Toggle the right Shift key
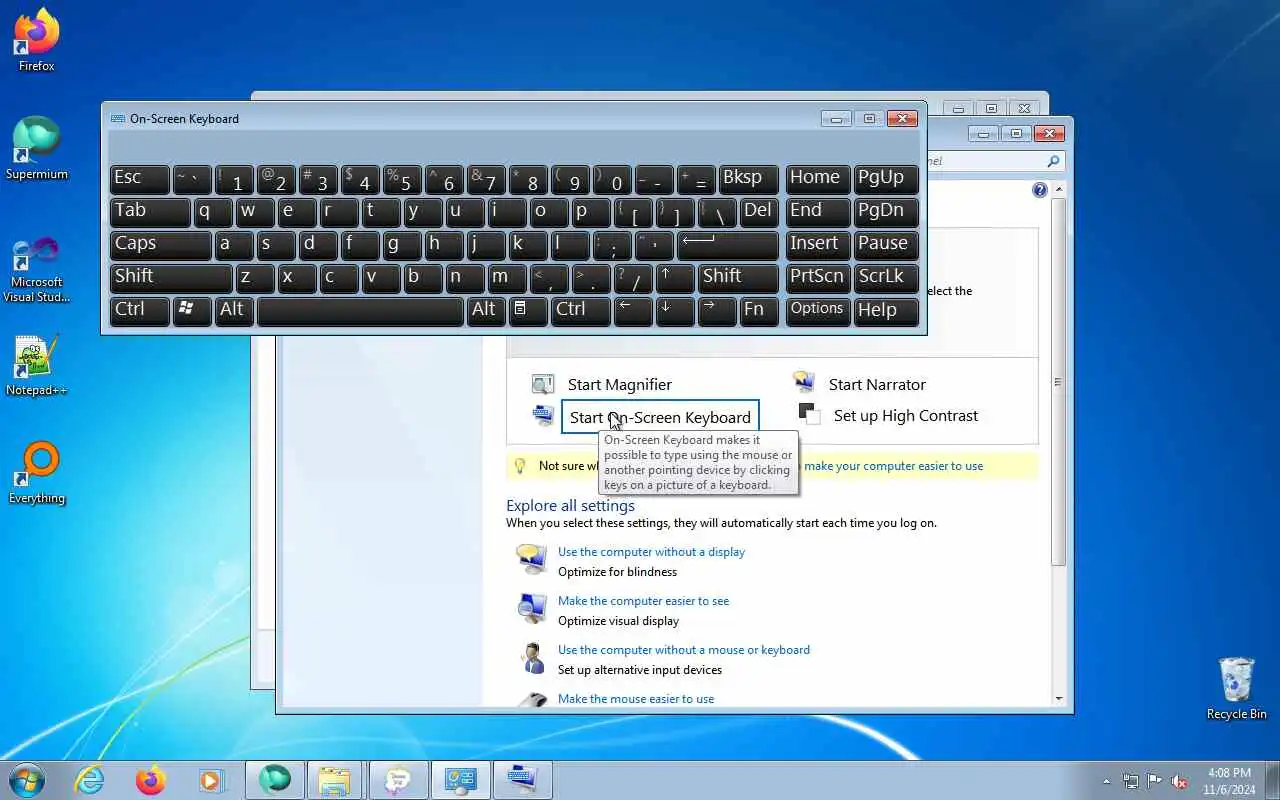 (738, 277)
